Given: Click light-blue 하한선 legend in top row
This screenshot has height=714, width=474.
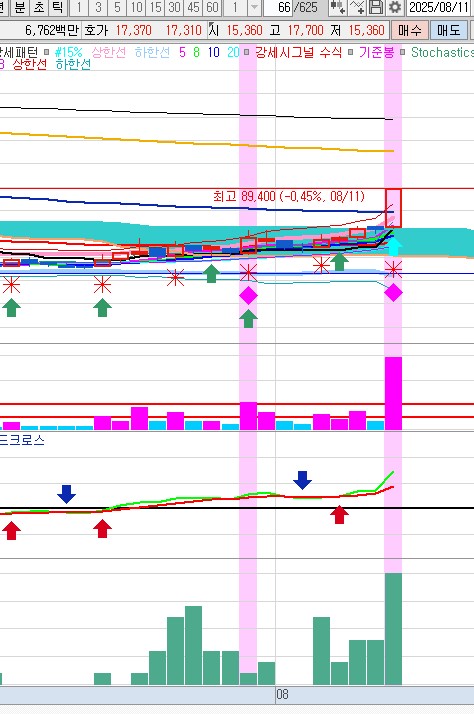Looking at the screenshot, I should point(152,52).
